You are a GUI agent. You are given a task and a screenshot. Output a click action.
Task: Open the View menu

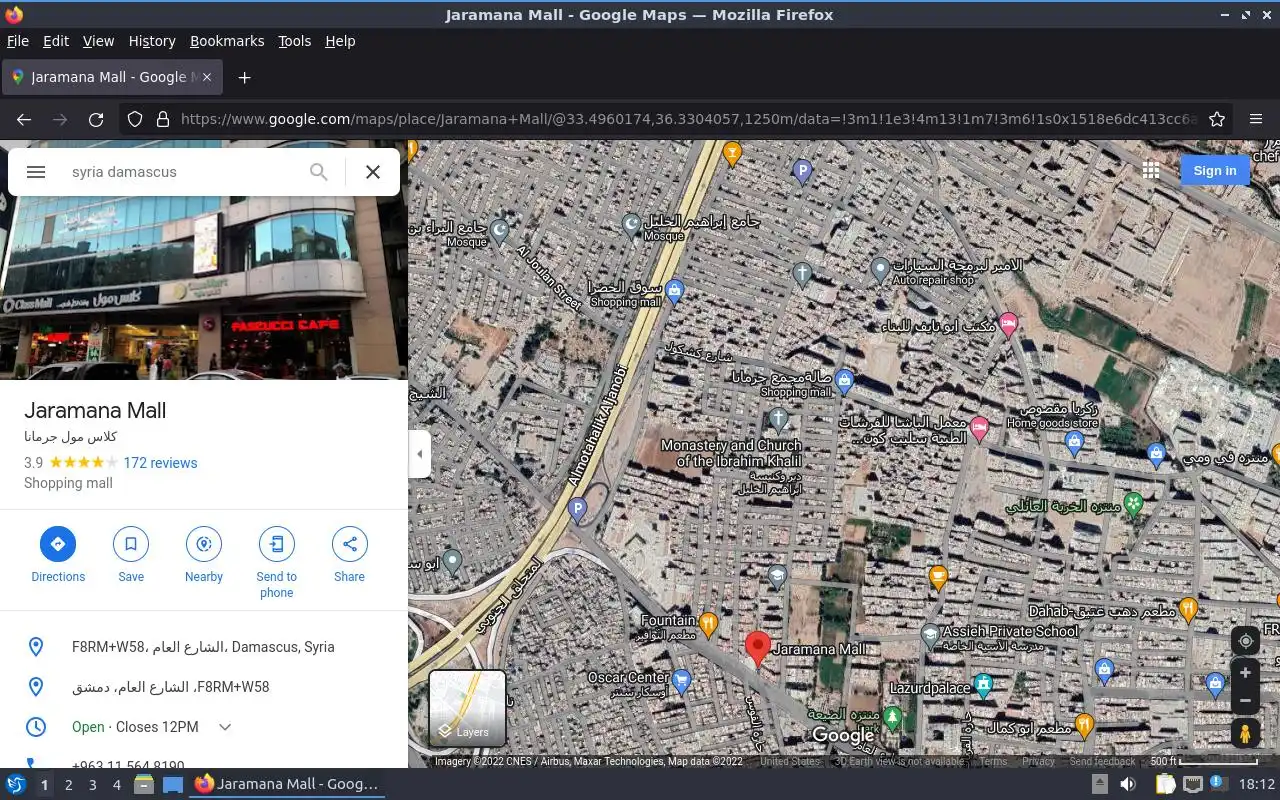[x=98, y=41]
